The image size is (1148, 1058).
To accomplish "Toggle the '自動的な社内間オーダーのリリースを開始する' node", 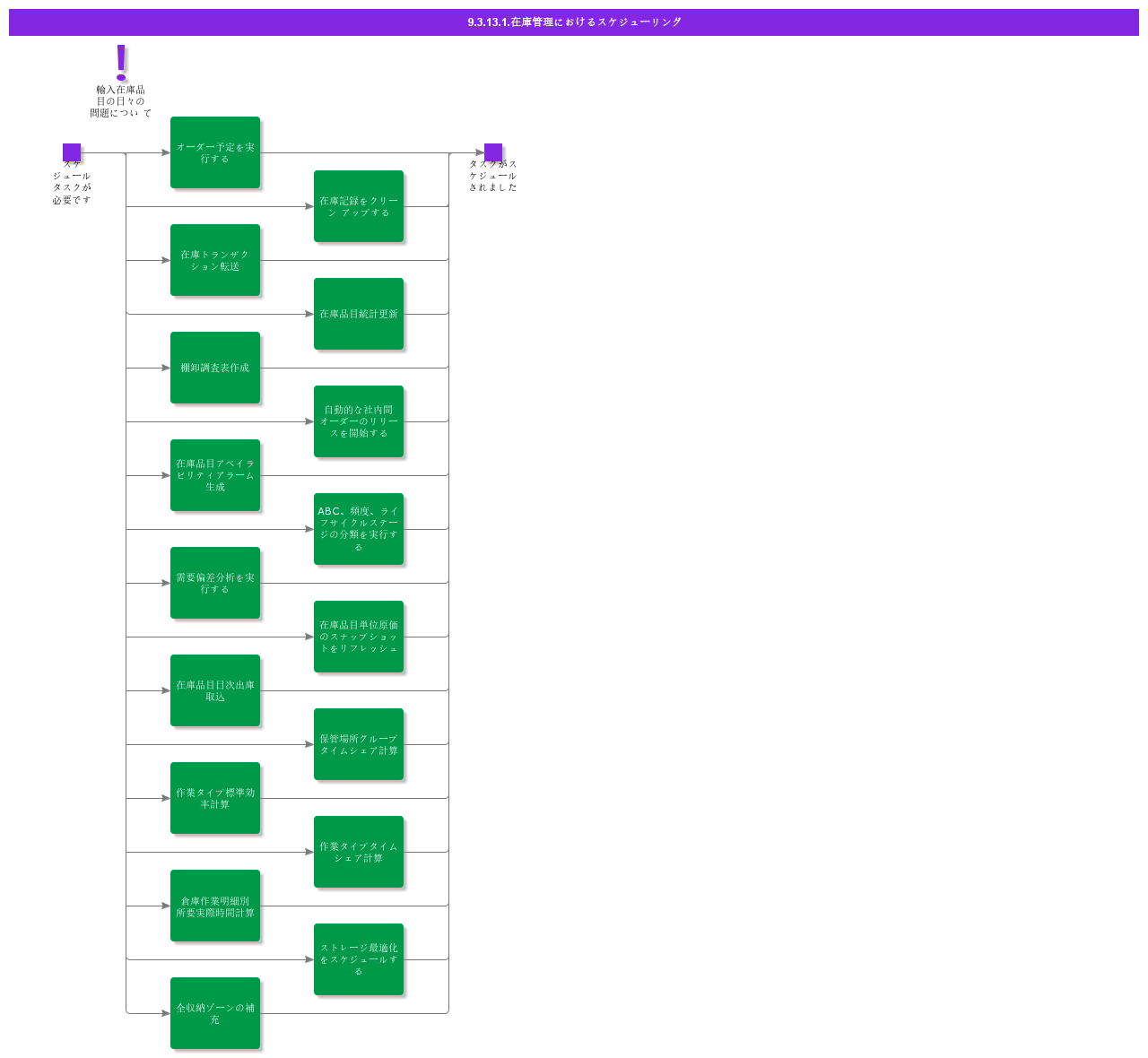I will pyautogui.click(x=359, y=421).
